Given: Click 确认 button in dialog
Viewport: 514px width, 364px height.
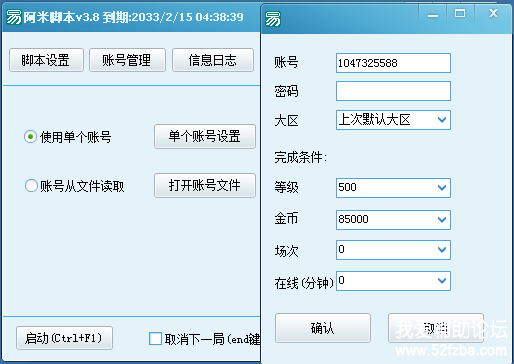Looking at the screenshot, I should (x=323, y=328).
